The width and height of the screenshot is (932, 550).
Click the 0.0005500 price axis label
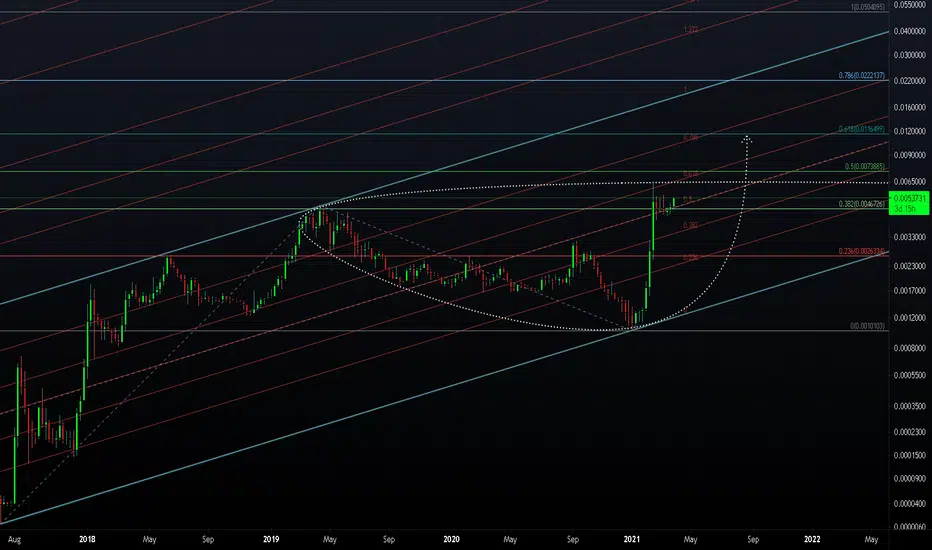(910, 375)
